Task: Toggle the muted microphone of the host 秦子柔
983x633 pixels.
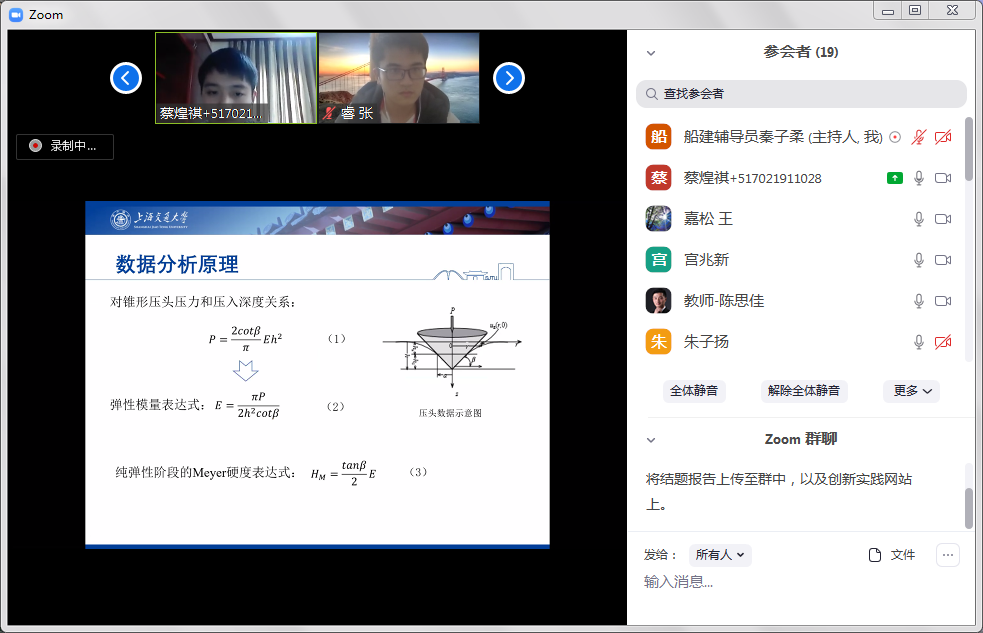Action: 919,137
